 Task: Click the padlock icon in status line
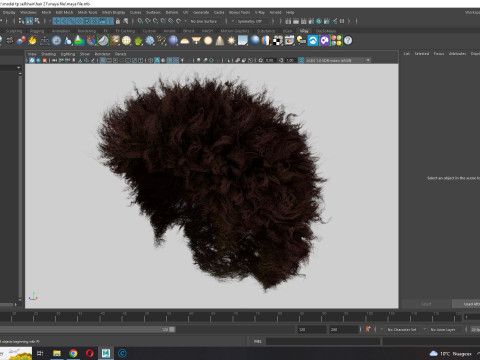tap(118, 21)
